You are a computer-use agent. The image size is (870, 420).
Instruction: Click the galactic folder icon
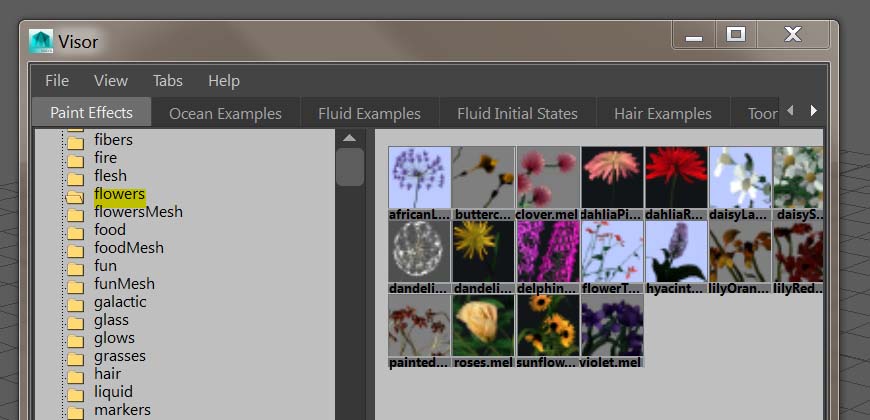75,305
